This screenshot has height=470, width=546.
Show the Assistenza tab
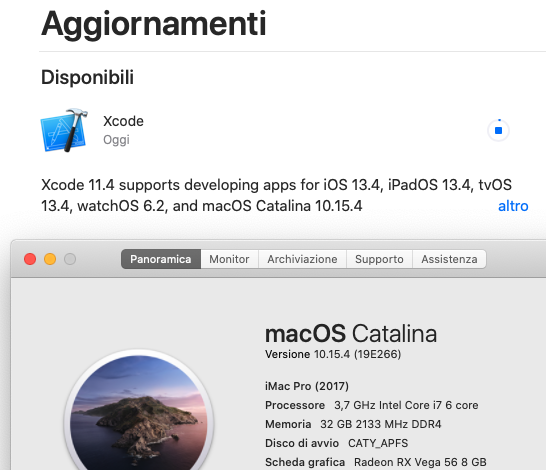[x=449, y=259]
